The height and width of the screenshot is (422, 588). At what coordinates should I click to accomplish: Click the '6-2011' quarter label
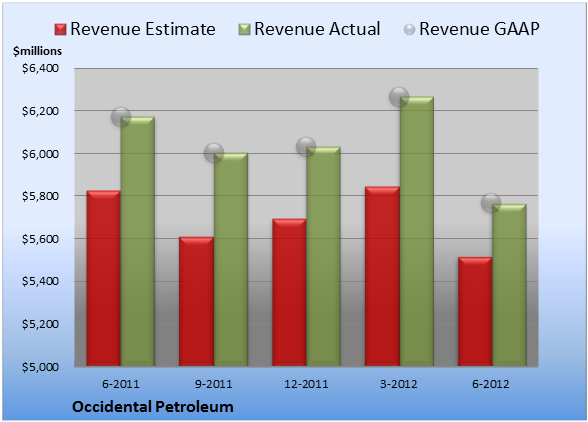pos(121,384)
